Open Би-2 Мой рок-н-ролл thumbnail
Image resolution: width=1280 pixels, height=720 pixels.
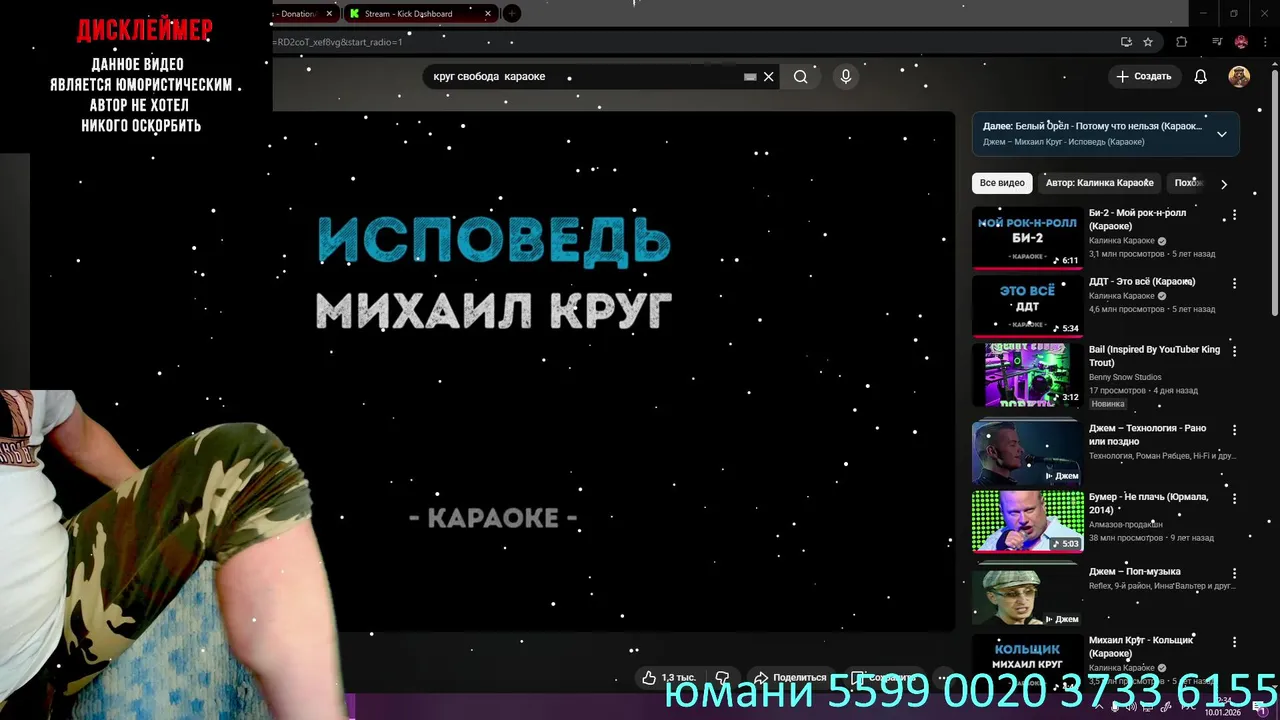tap(1027, 238)
